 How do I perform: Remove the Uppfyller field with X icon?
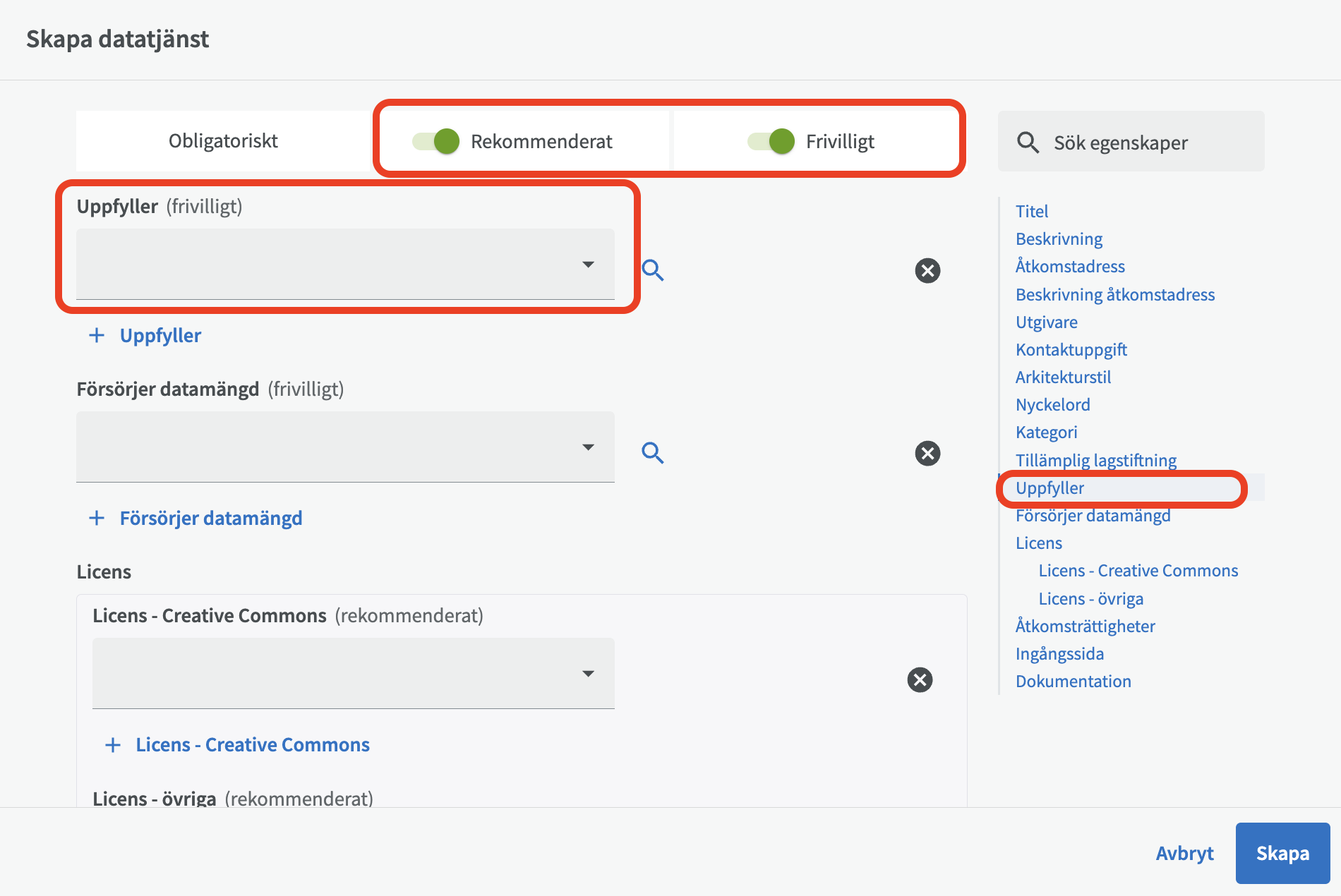point(927,270)
